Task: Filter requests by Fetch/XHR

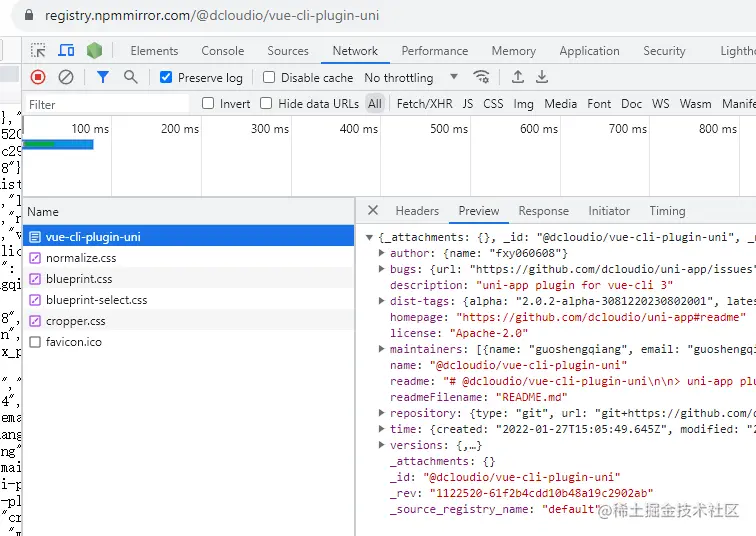Action: pyautogui.click(x=425, y=104)
